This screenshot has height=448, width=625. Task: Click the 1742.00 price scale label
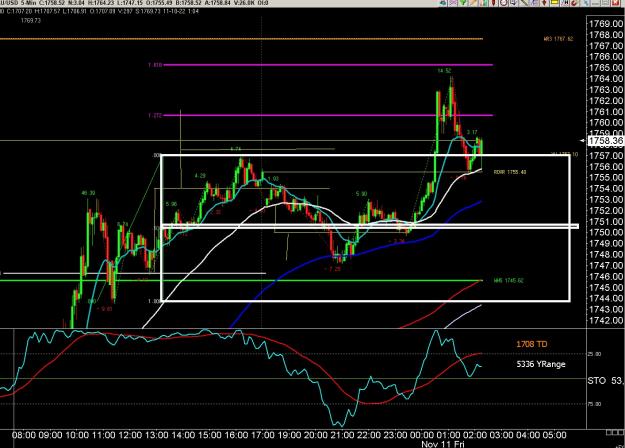[x=606, y=320]
